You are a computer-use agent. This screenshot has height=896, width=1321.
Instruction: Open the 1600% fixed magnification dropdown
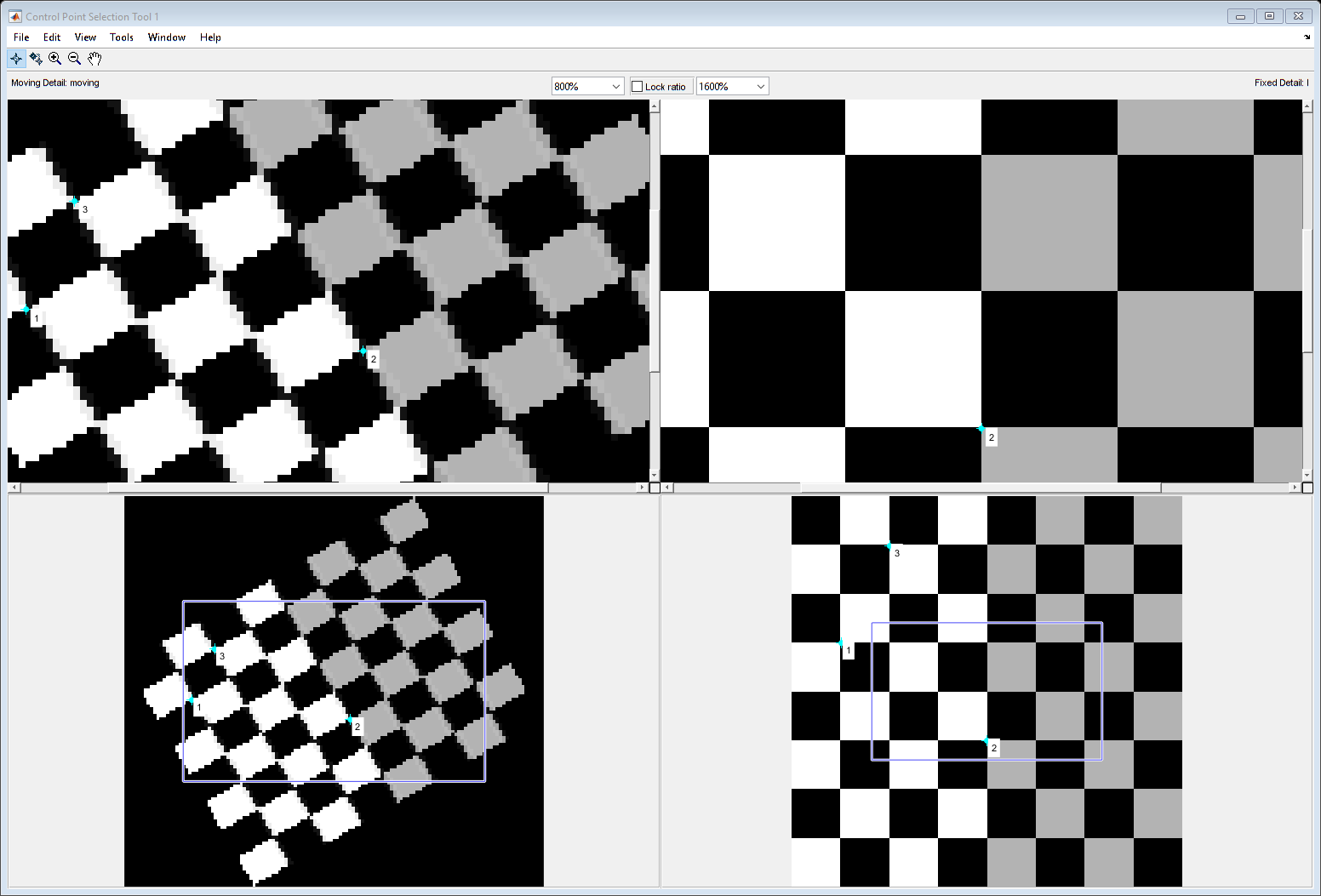(x=733, y=87)
